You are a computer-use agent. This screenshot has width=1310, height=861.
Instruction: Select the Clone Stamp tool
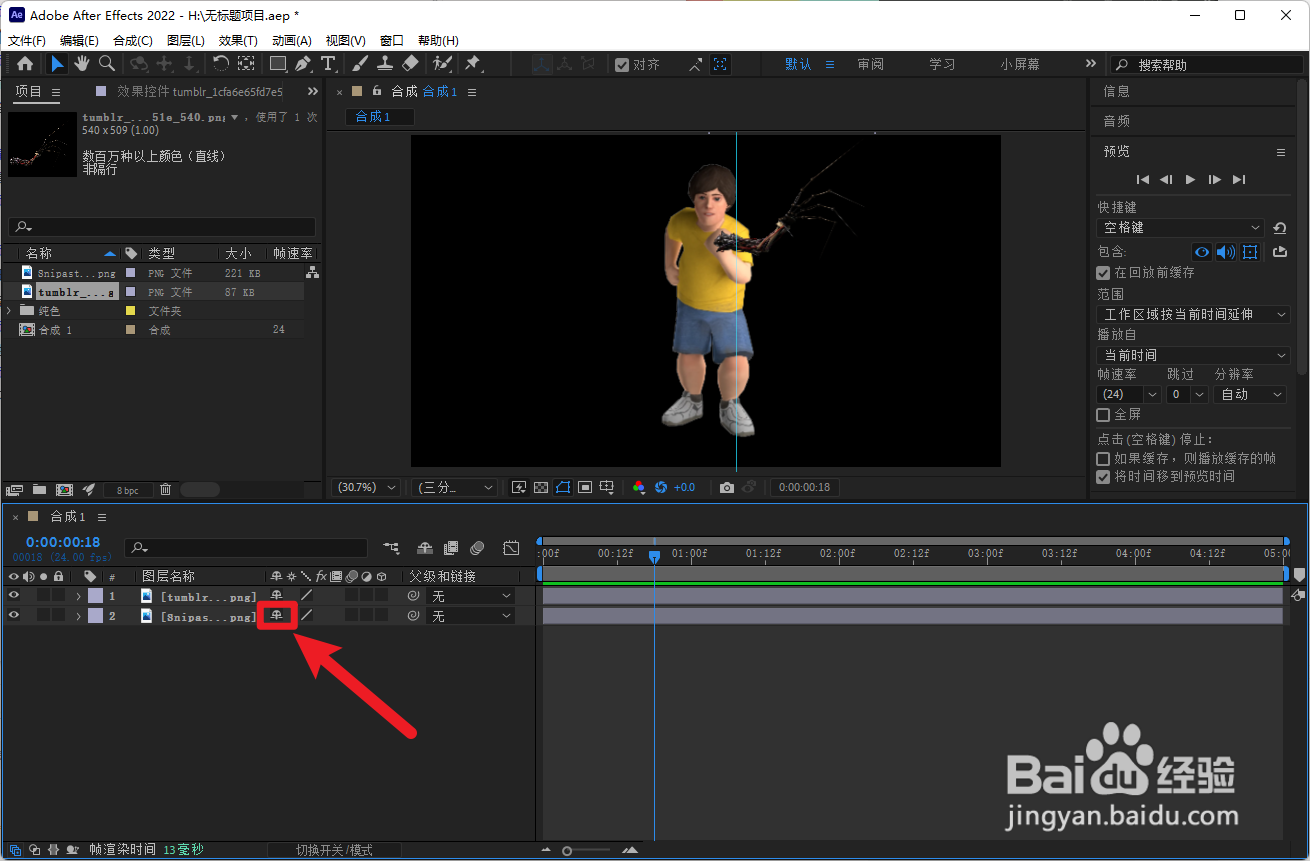(385, 64)
